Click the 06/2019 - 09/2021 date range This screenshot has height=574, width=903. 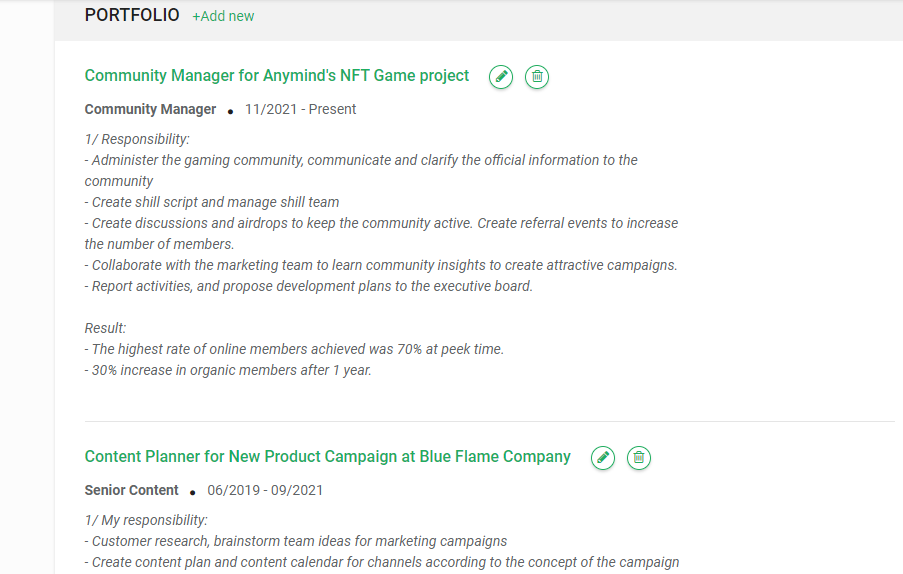pos(265,490)
